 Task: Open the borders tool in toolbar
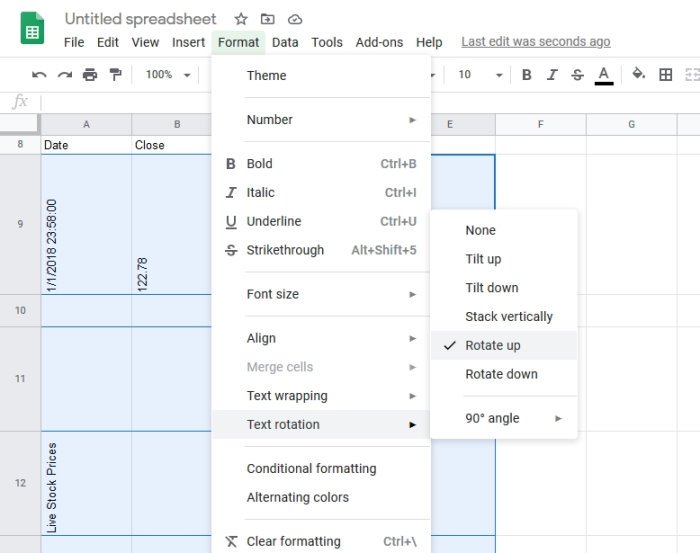tap(665, 75)
